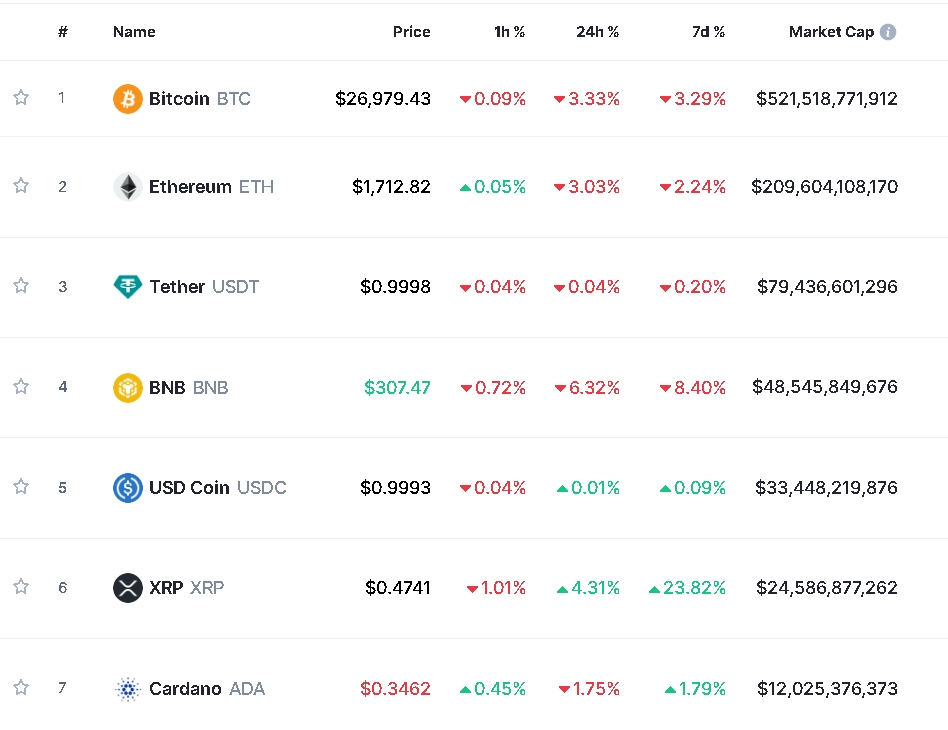Click the Bitcoin coin logo icon
The image size is (948, 730).
[x=128, y=99]
